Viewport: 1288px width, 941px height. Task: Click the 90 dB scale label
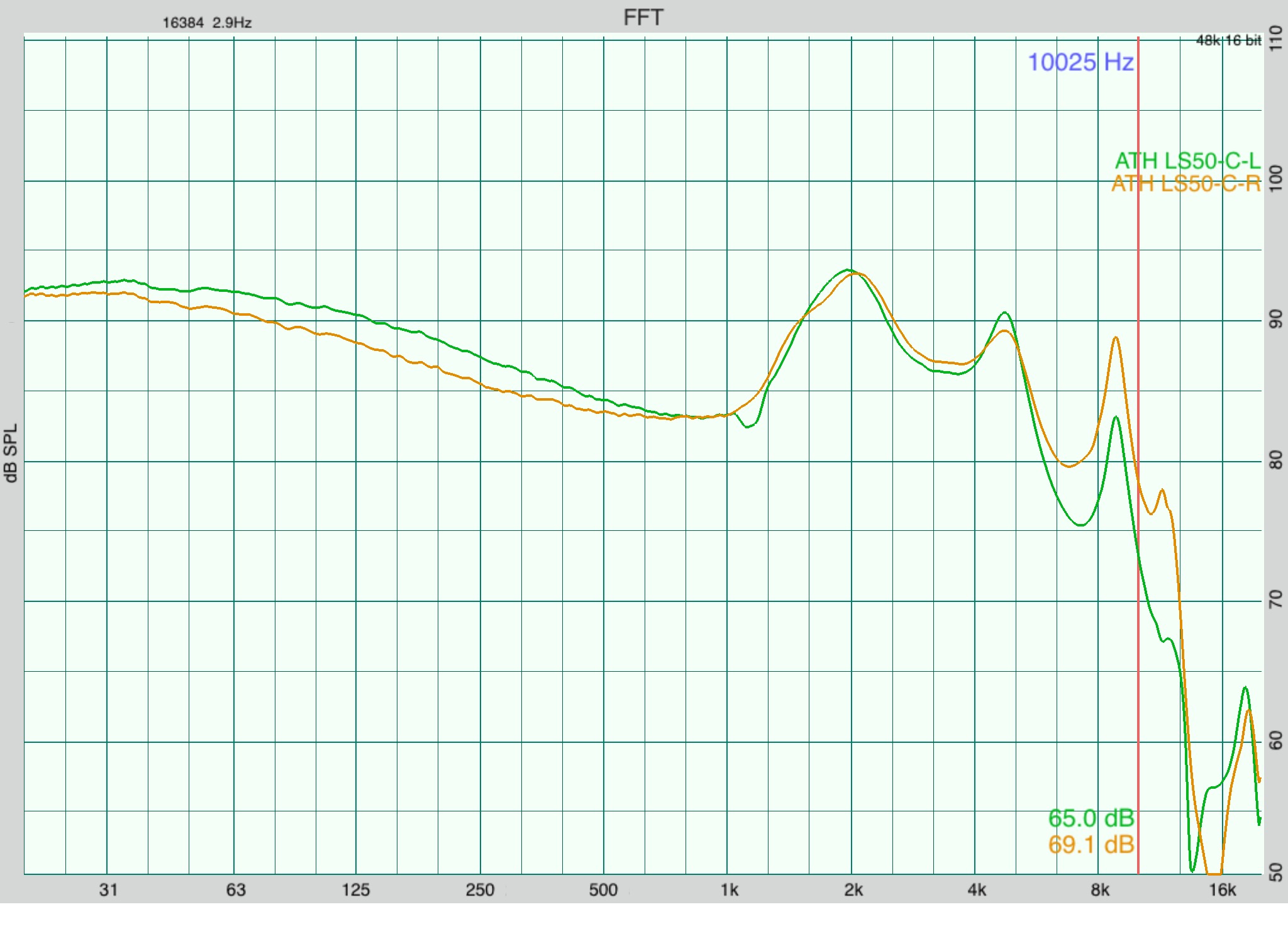(x=1275, y=320)
